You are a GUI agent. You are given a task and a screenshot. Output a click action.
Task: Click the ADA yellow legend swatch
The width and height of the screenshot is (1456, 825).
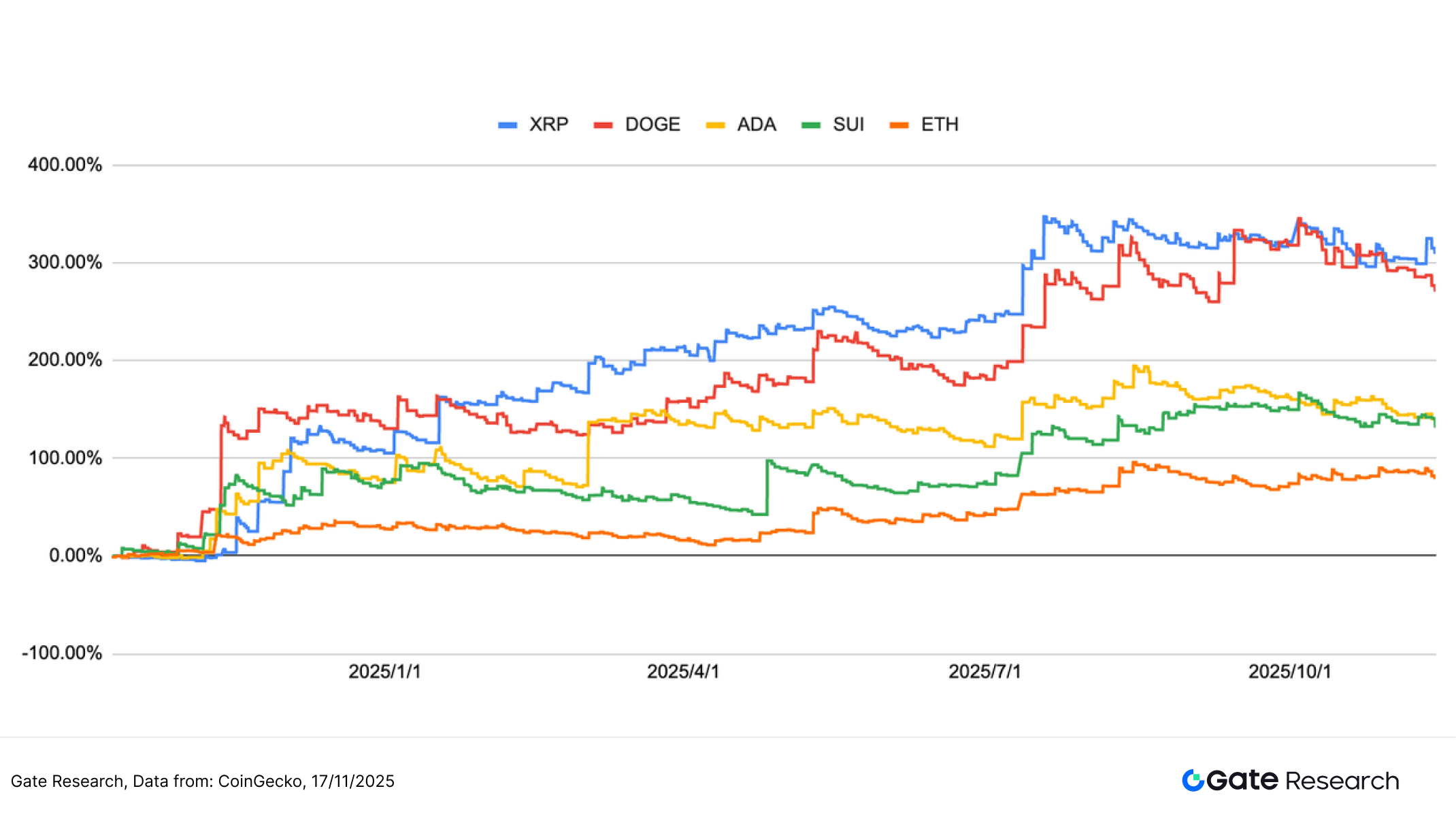point(715,125)
